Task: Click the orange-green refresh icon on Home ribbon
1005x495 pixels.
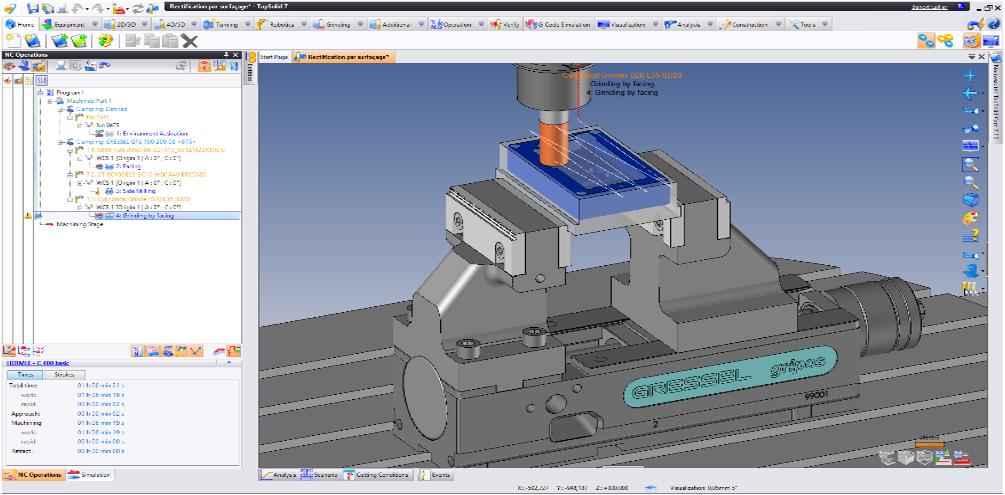Action: coord(106,40)
